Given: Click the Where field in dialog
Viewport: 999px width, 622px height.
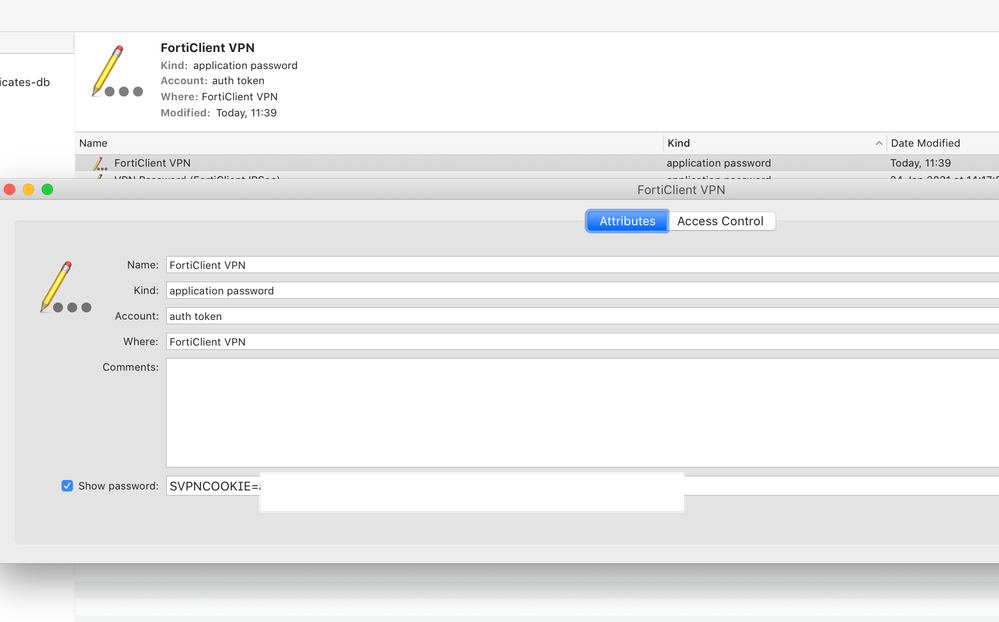Looking at the screenshot, I should 582,342.
